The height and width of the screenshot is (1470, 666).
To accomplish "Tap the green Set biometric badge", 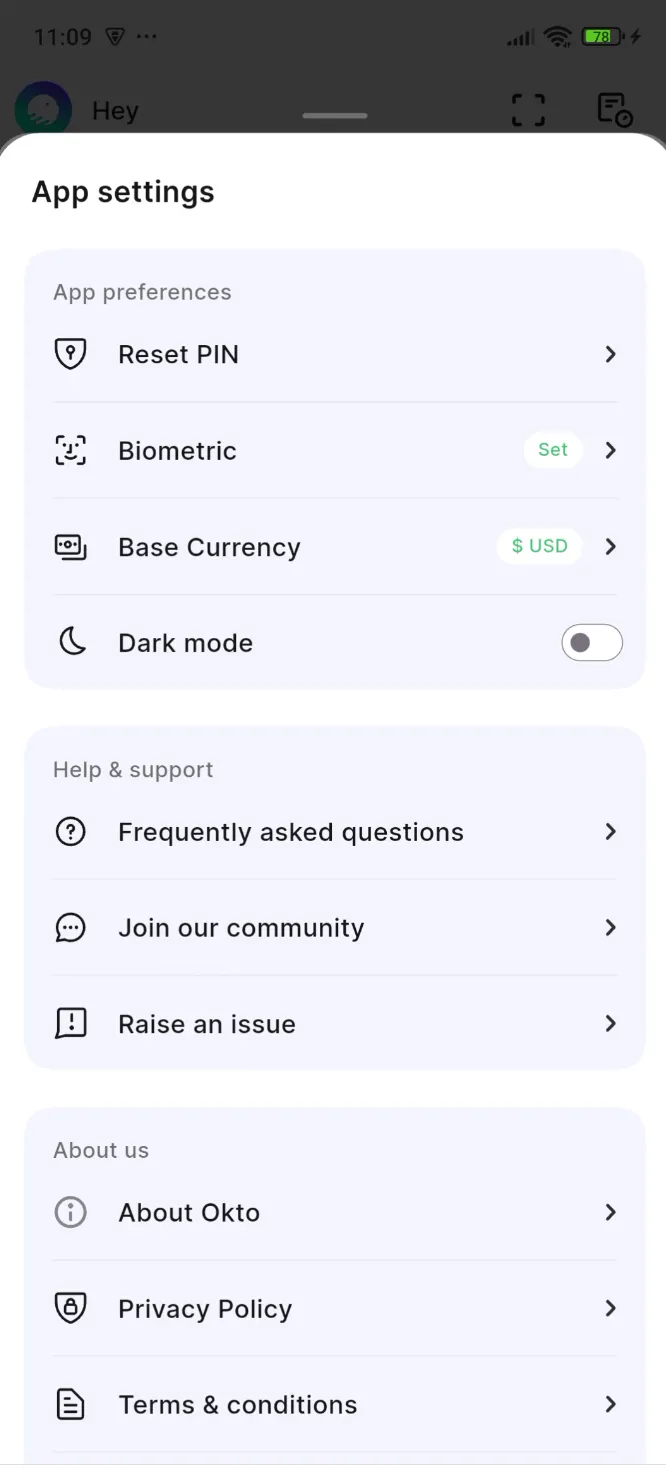I will point(553,450).
